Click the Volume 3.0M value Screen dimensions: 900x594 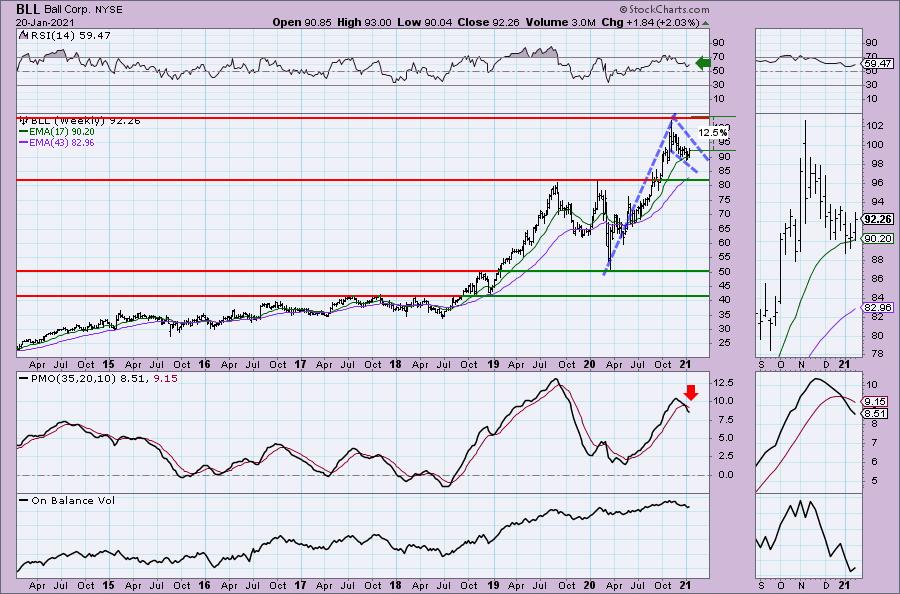pyautogui.click(x=560, y=22)
